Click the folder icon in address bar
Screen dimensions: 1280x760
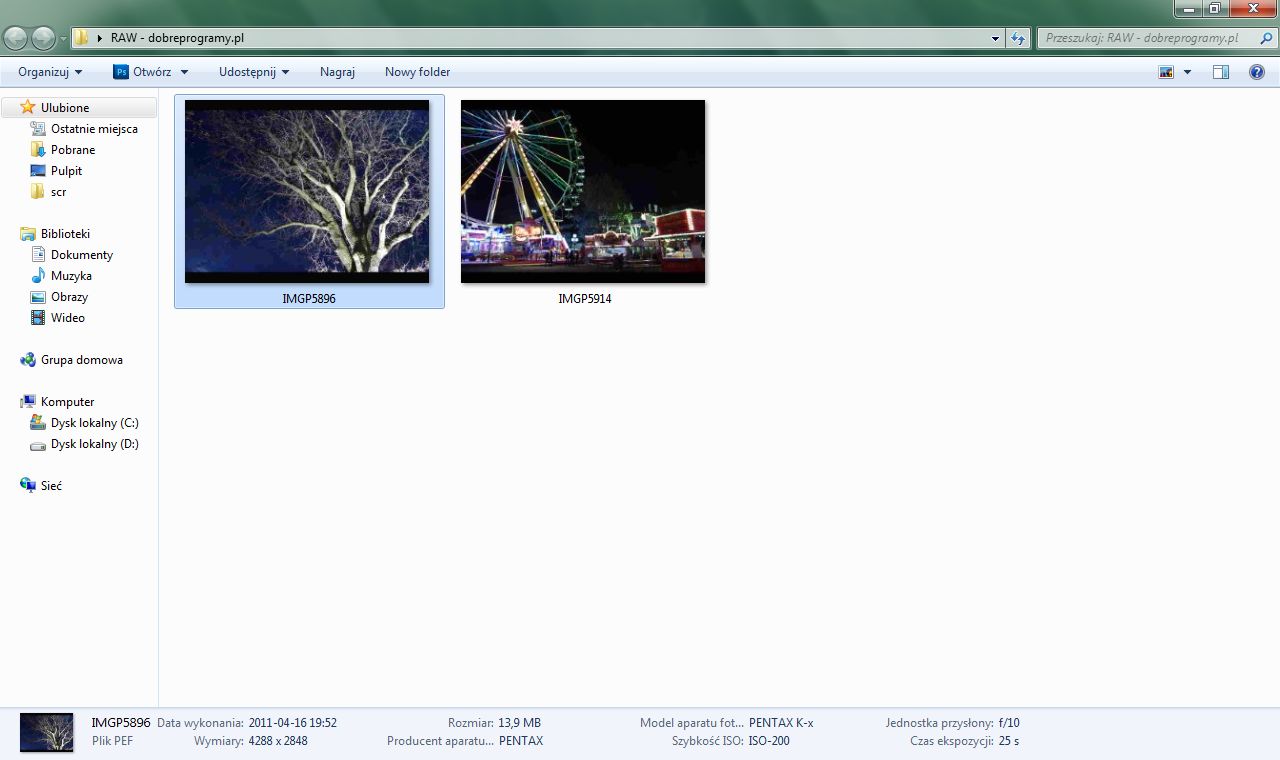pyautogui.click(x=82, y=38)
